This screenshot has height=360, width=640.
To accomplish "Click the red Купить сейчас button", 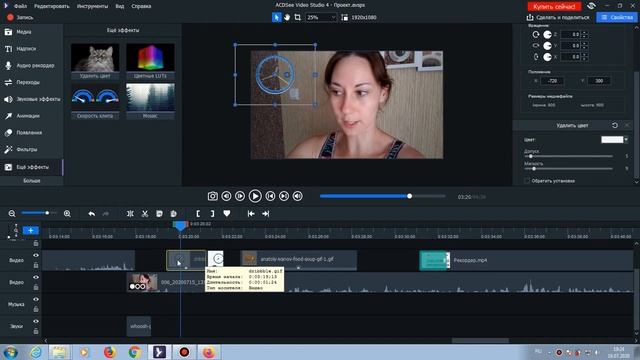I will click(x=554, y=6).
